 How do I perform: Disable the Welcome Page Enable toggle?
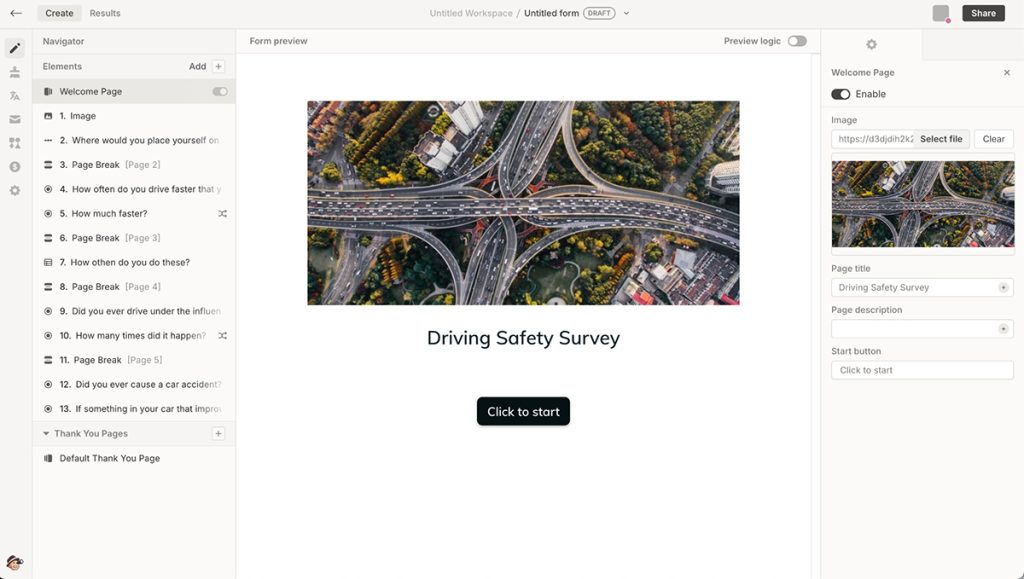(840, 93)
